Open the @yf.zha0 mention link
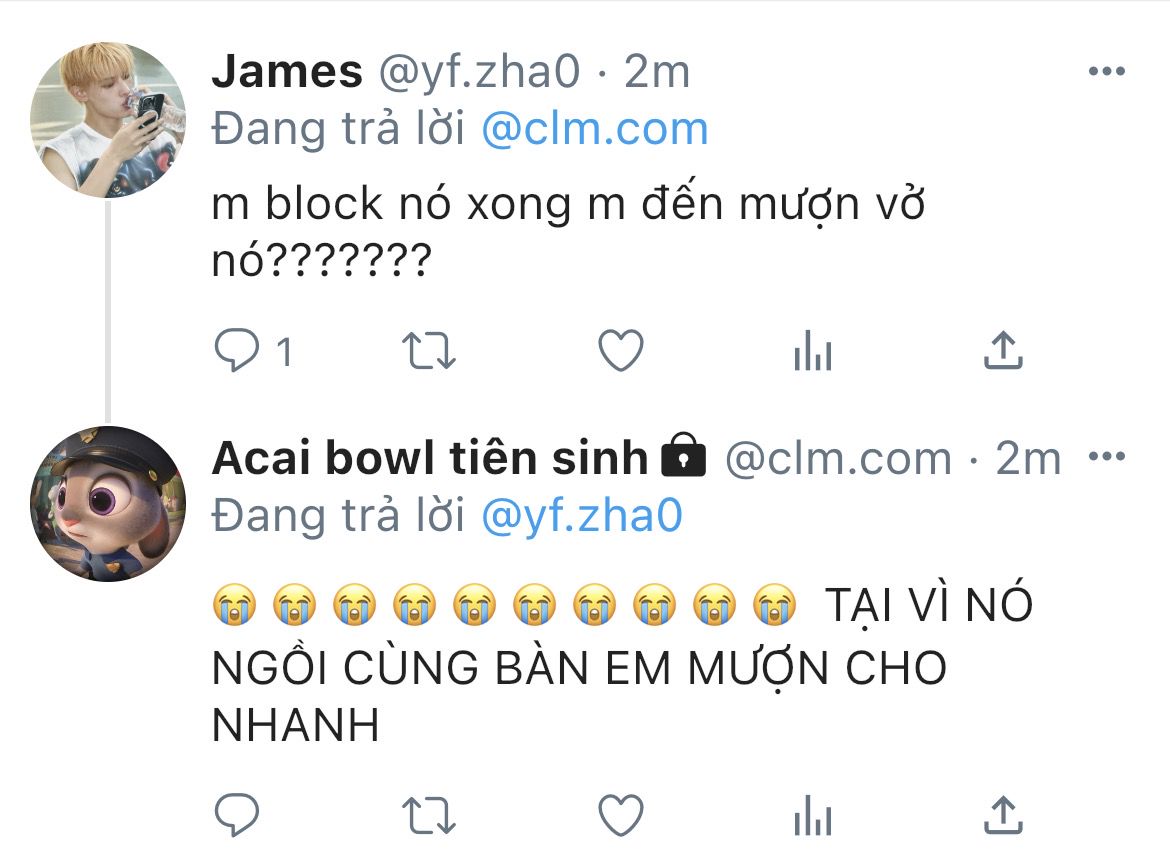Screen dimensions: 1170x855 coord(582,516)
